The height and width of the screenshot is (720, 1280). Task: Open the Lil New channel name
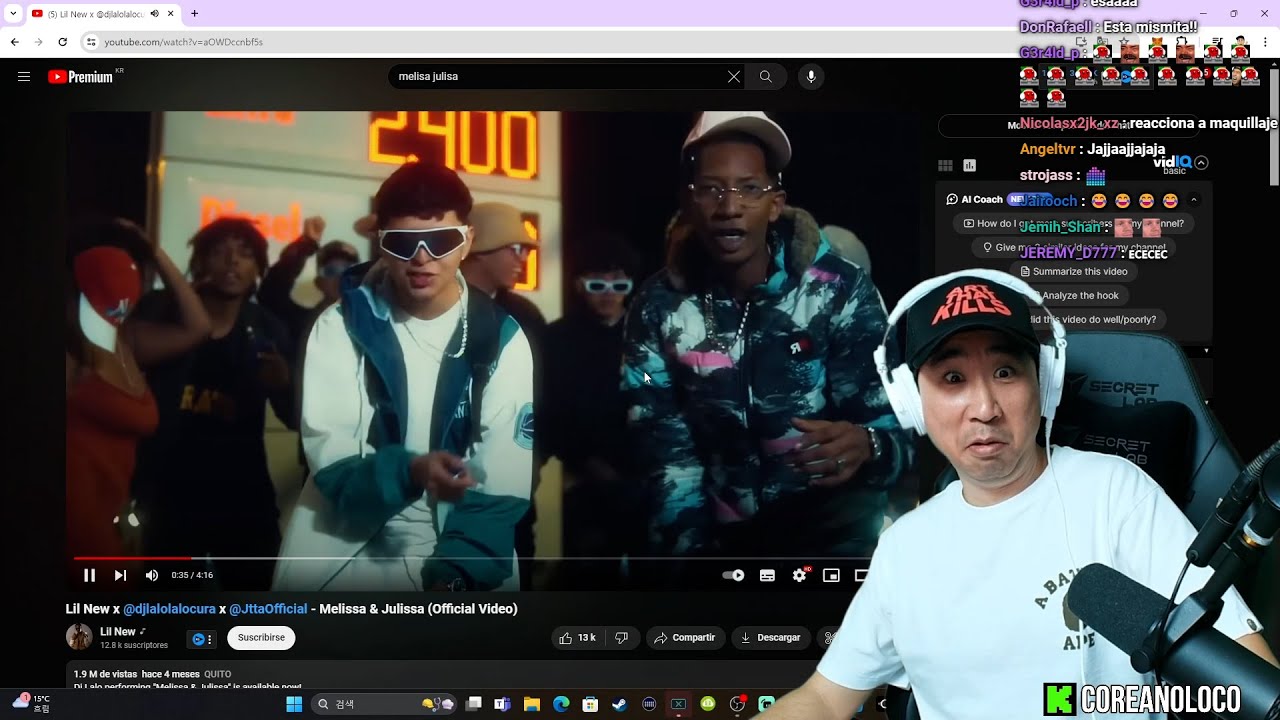118,631
